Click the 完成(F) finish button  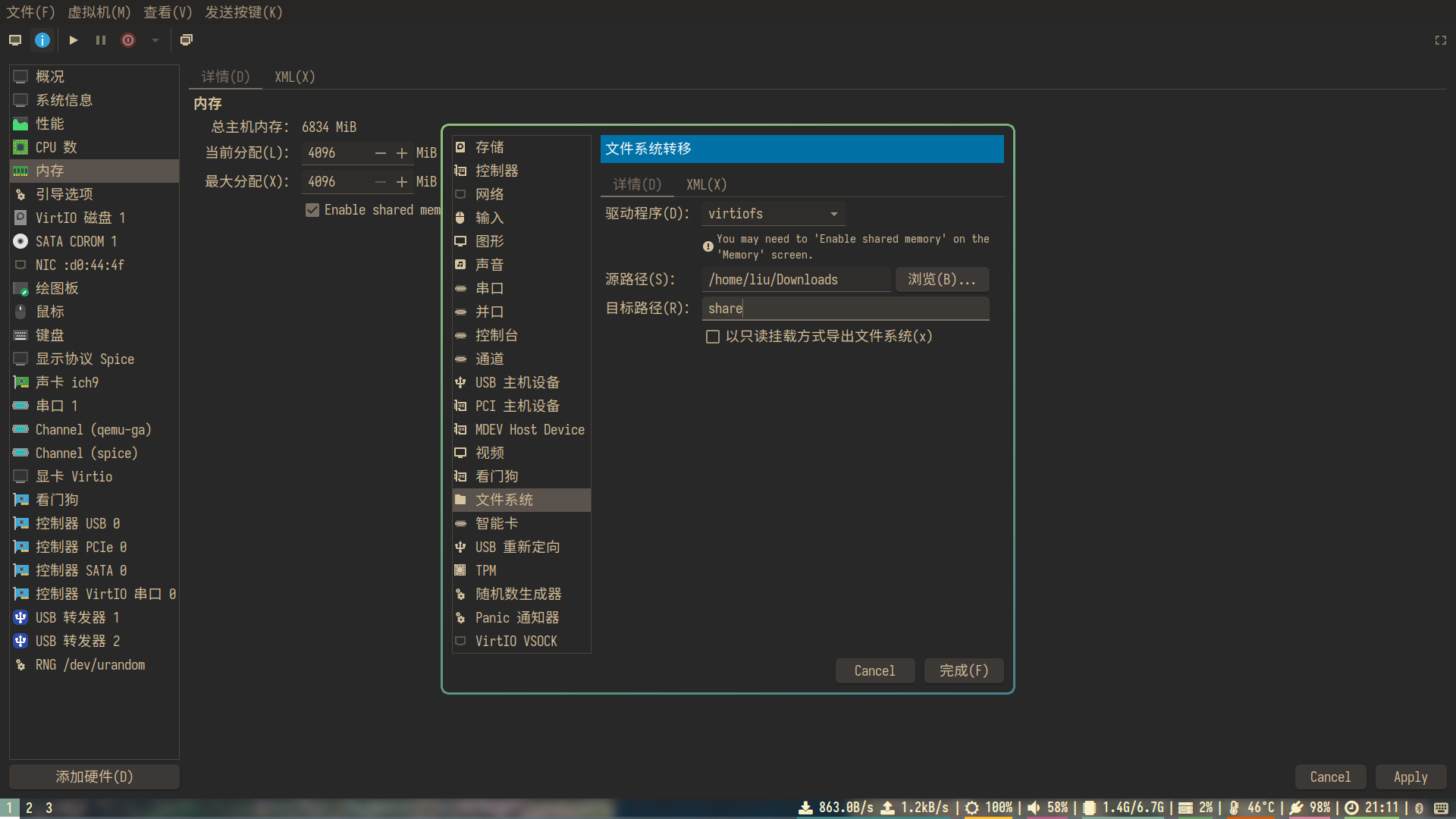pyautogui.click(x=963, y=670)
